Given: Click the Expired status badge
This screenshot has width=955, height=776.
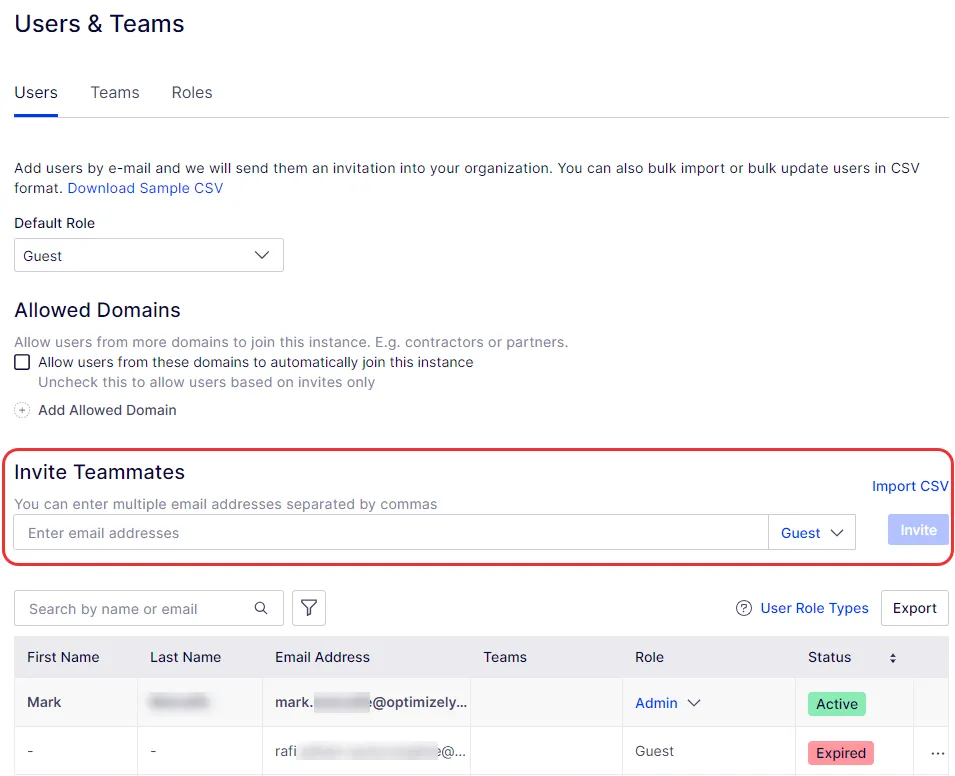Looking at the screenshot, I should (840, 753).
